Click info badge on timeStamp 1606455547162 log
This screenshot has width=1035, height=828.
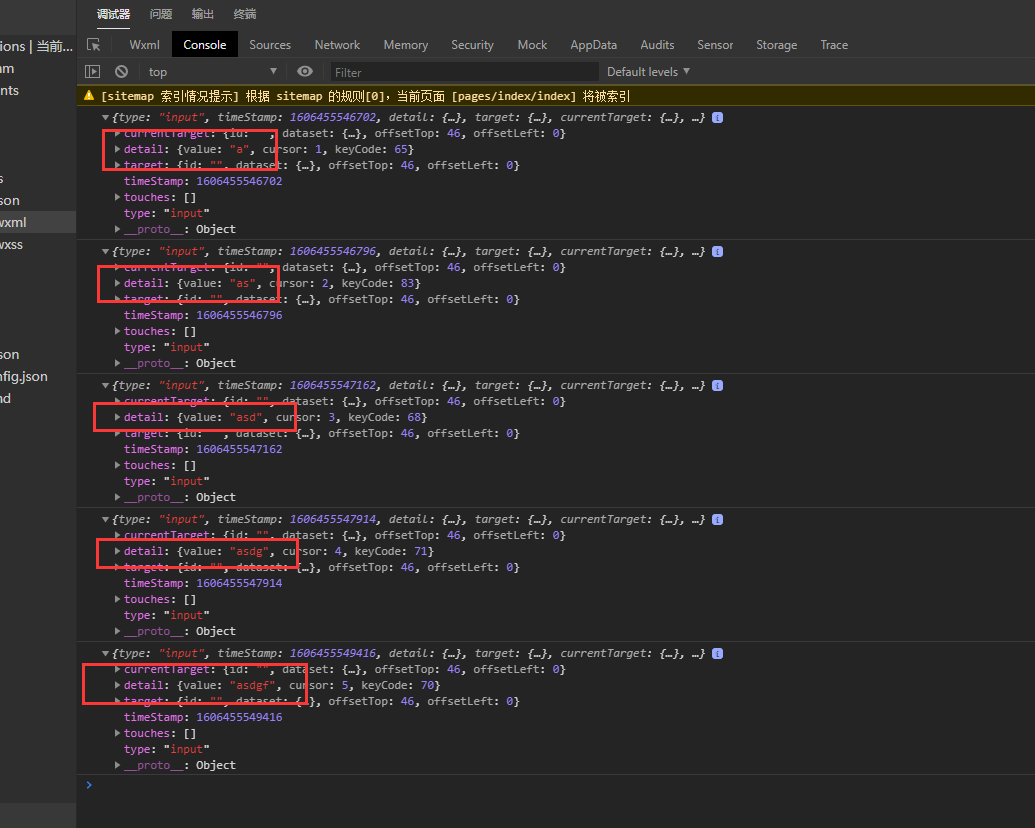(x=718, y=386)
